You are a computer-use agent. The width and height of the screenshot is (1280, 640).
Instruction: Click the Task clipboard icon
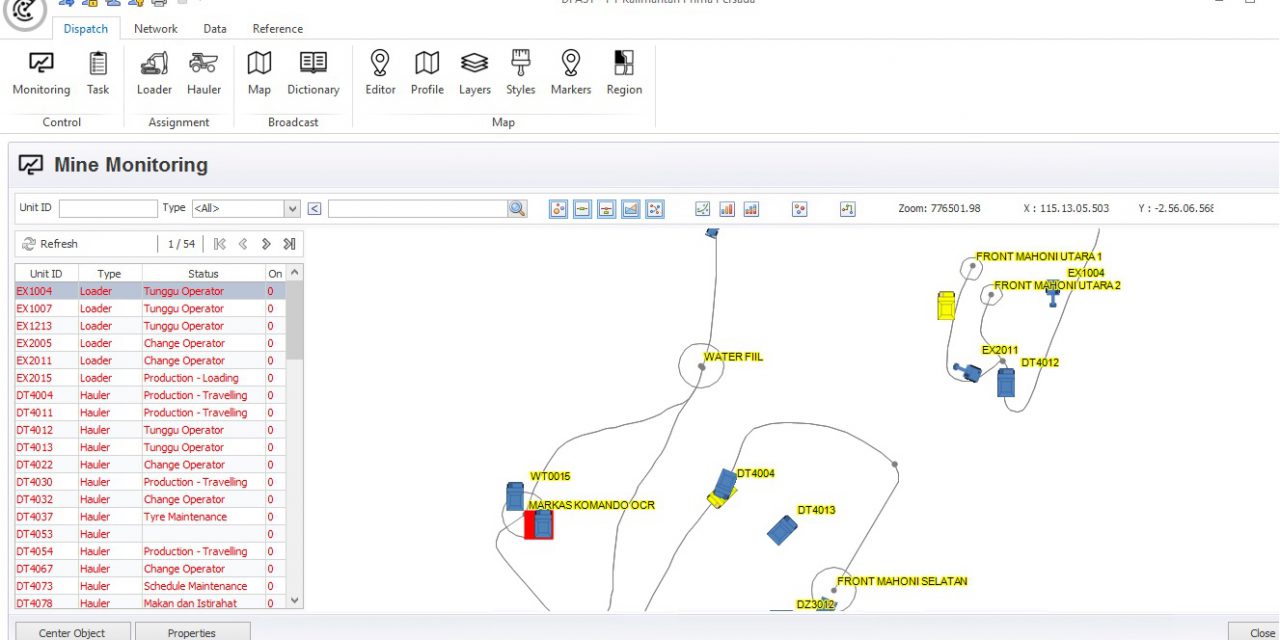pos(98,74)
